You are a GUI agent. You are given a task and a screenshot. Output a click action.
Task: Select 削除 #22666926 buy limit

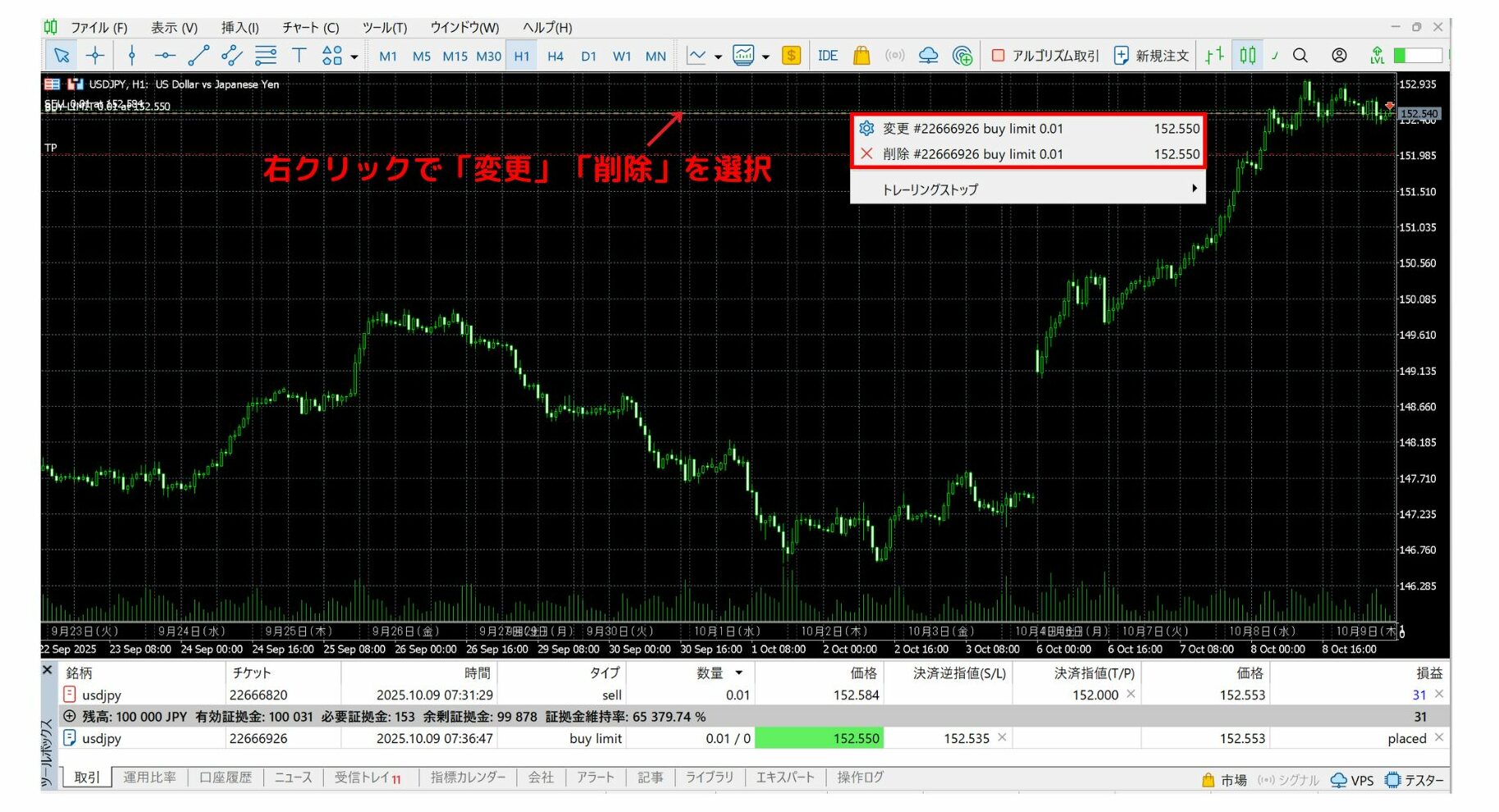972,154
